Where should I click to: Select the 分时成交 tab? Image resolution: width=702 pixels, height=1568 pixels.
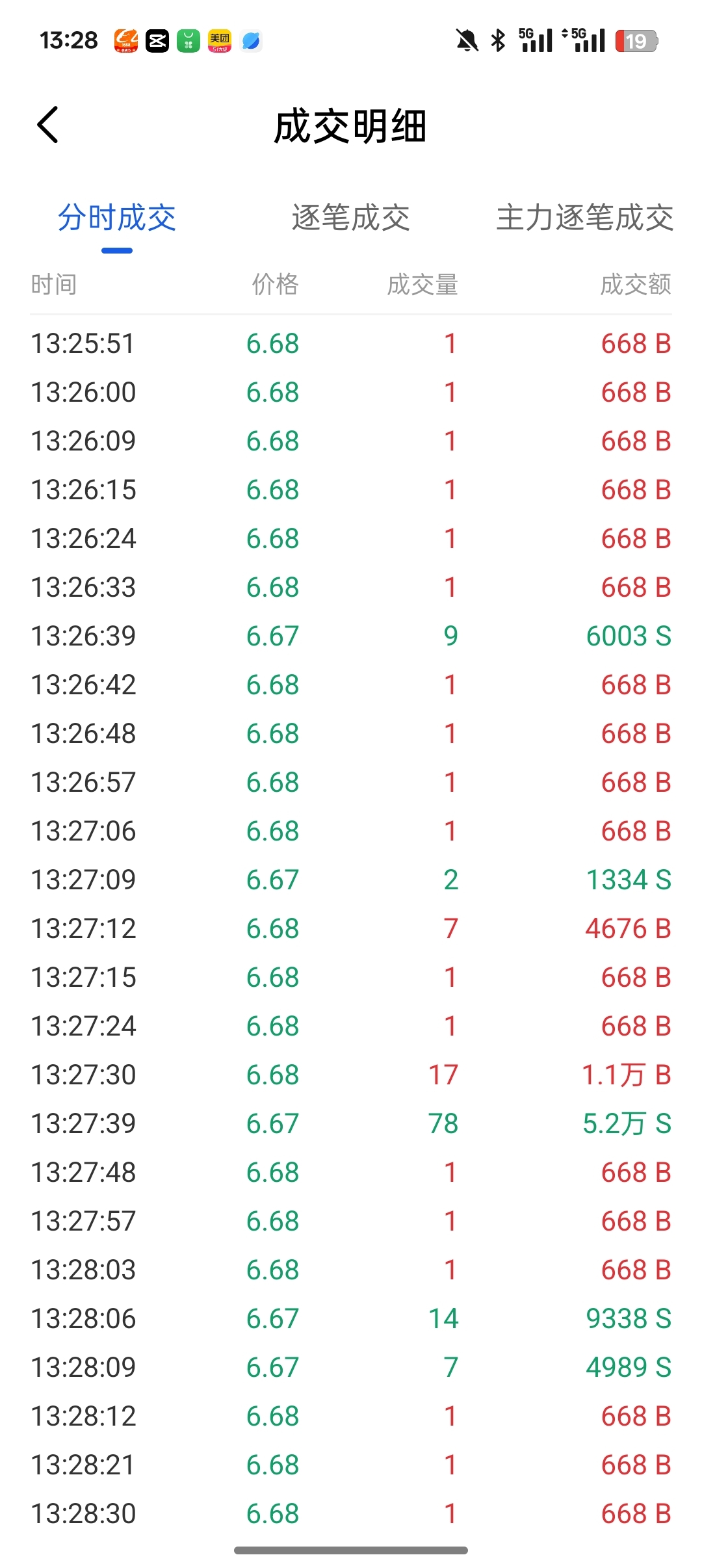117,218
